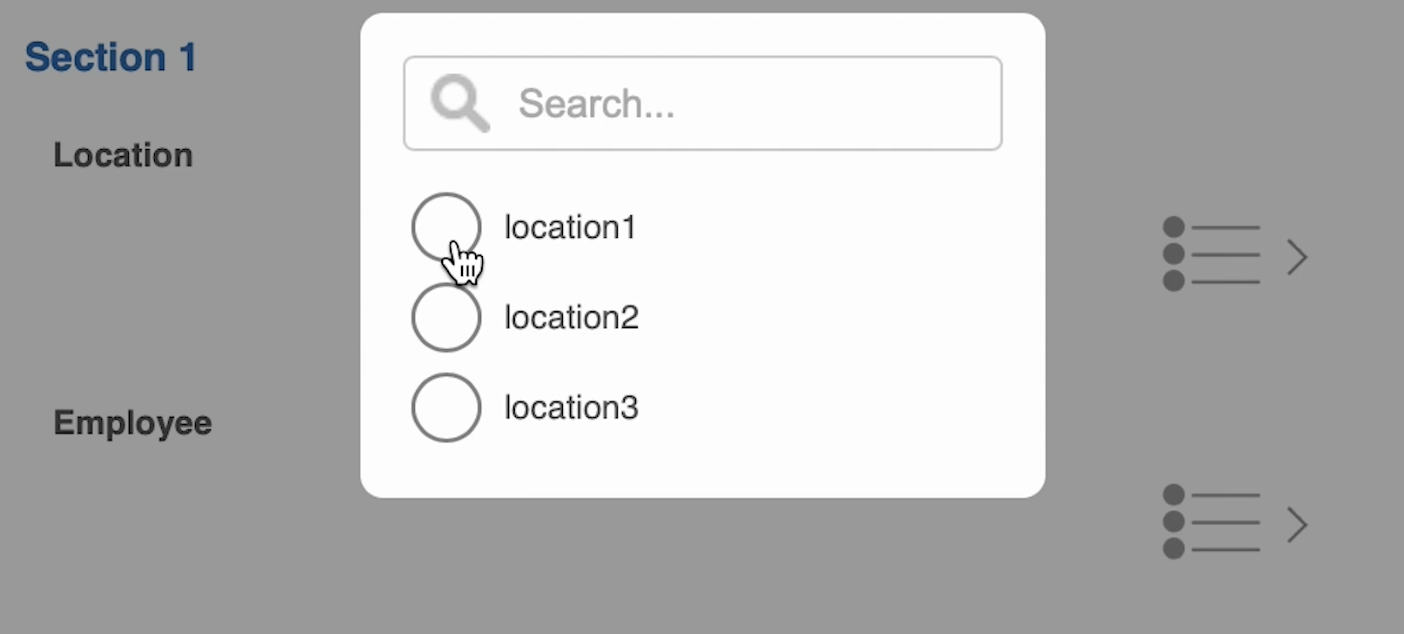The height and width of the screenshot is (634, 1404).
Task: Click the location2 option label
Action: pyautogui.click(x=571, y=318)
